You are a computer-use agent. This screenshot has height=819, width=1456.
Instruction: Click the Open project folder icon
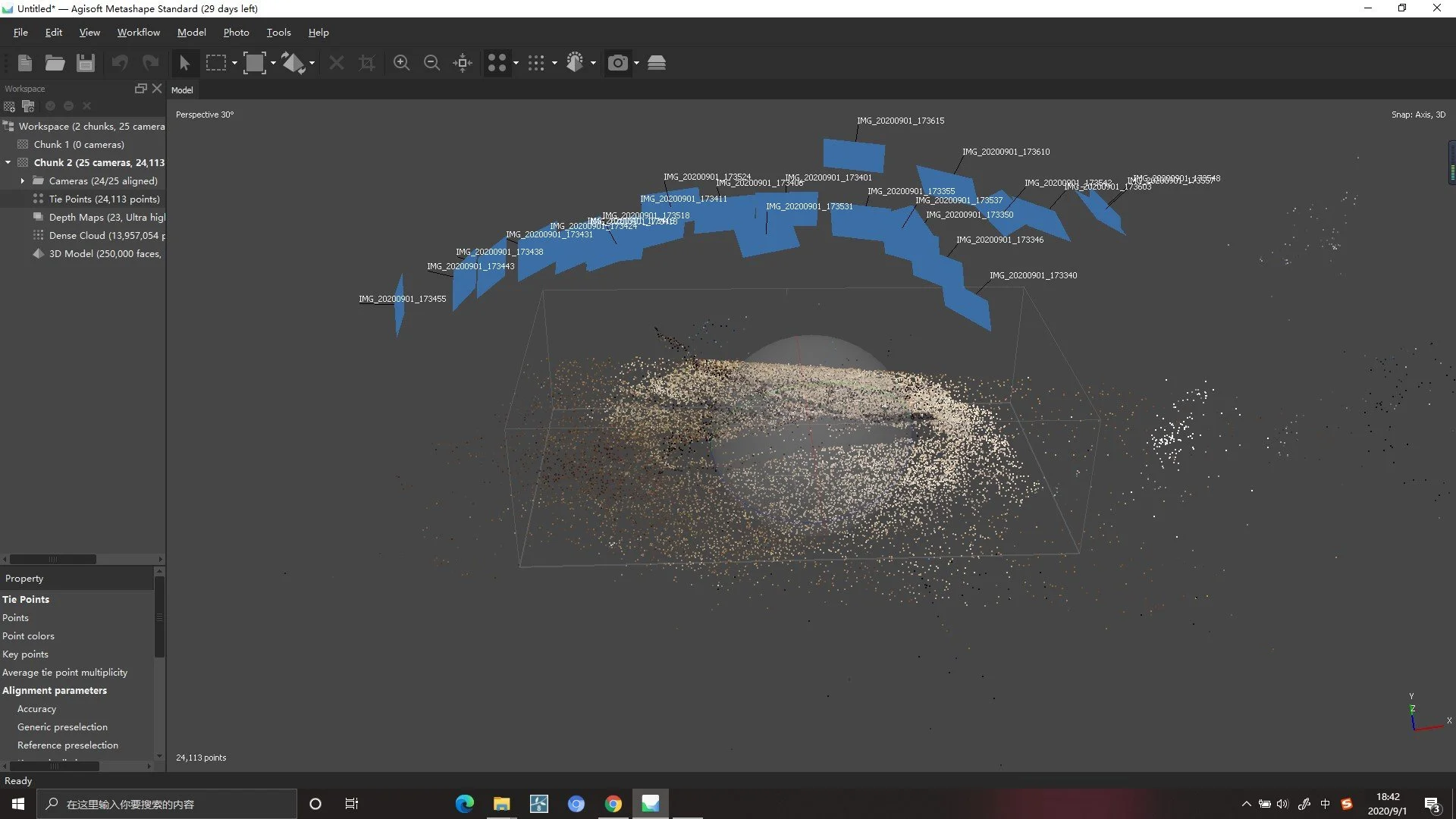[x=55, y=63]
